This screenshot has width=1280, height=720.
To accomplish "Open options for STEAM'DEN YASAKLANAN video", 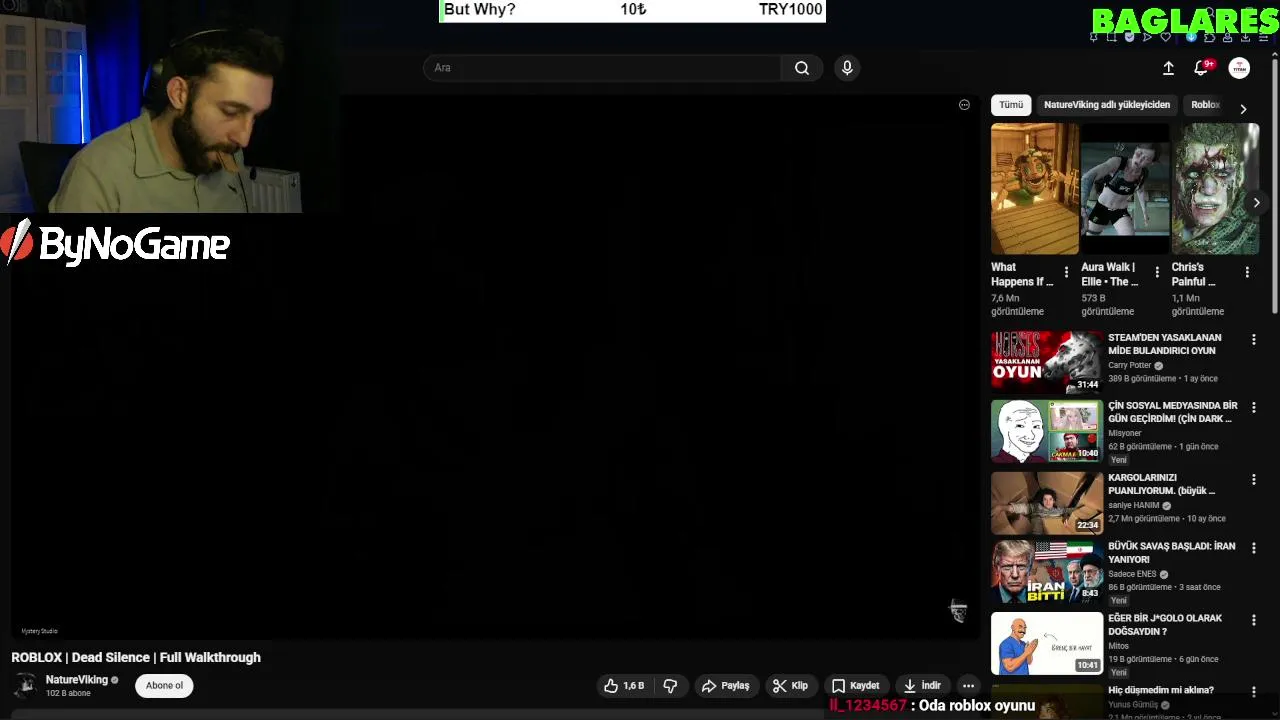I will point(1253,340).
